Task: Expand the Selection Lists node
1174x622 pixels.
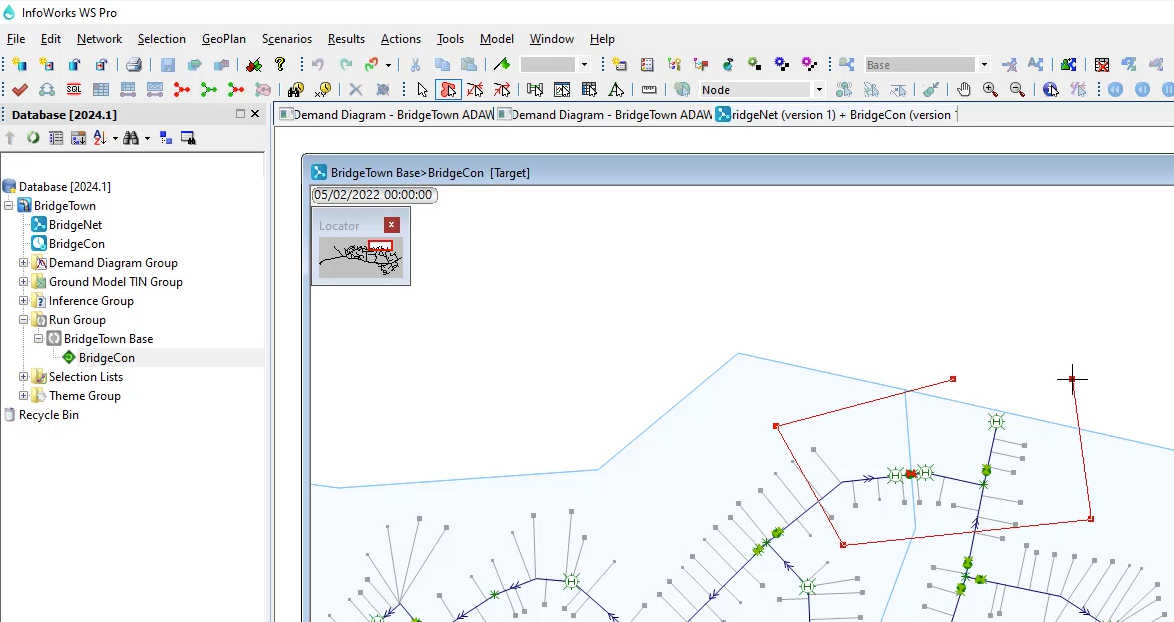Action: (x=23, y=376)
